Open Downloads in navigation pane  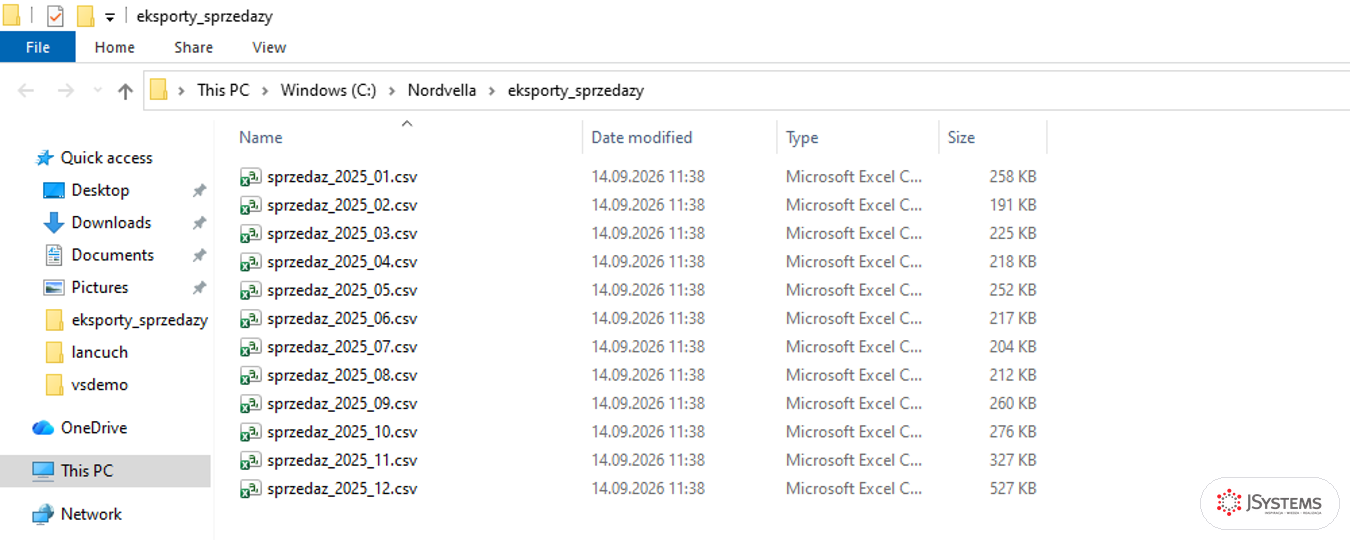(111, 222)
